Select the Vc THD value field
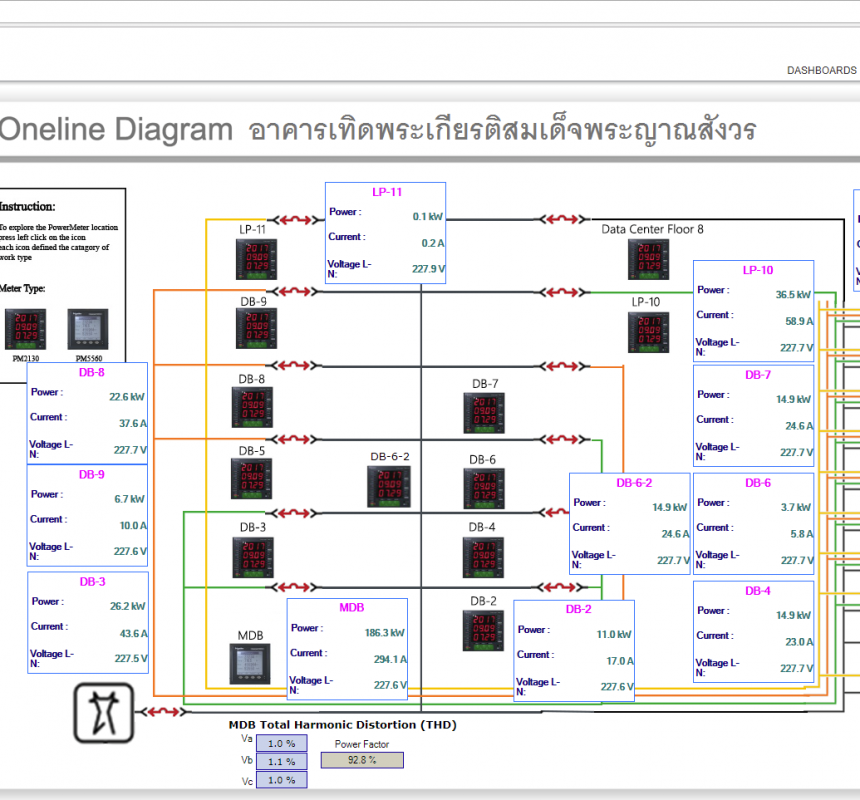Image resolution: width=860 pixels, height=800 pixels. 281,780
